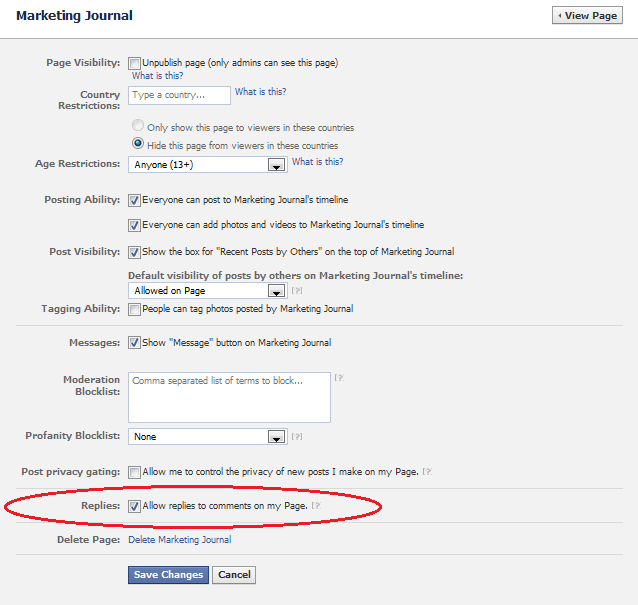Click help icon beside Moderation Blocklist box

(x=339, y=378)
